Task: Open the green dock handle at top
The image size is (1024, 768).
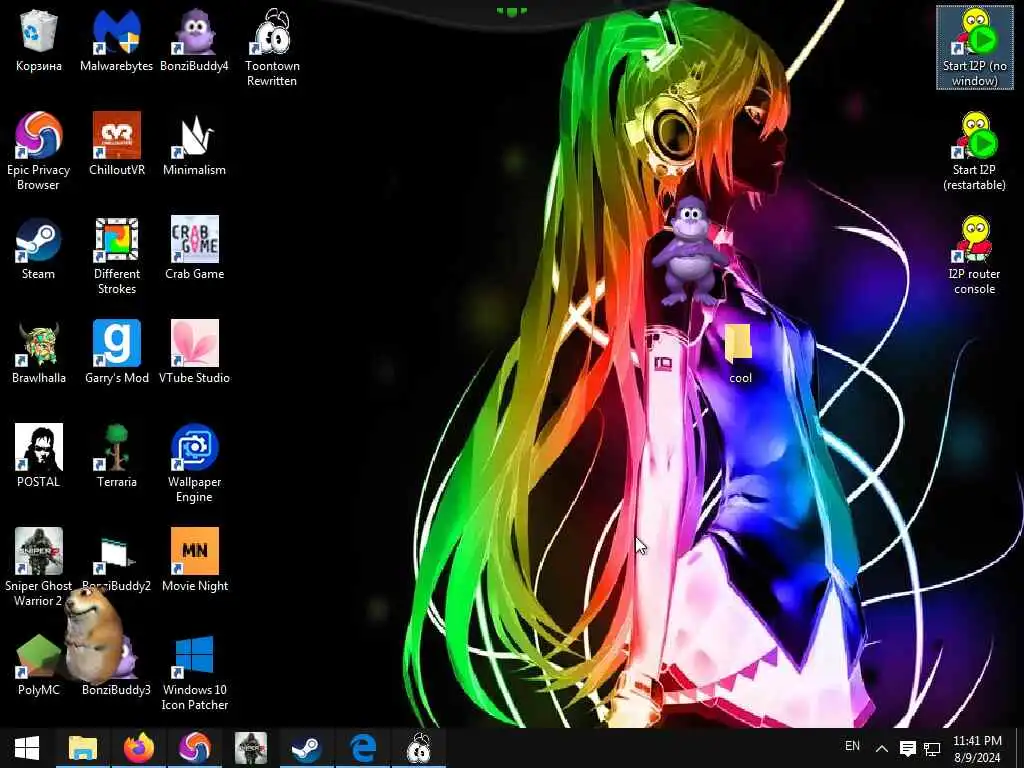Action: click(512, 11)
